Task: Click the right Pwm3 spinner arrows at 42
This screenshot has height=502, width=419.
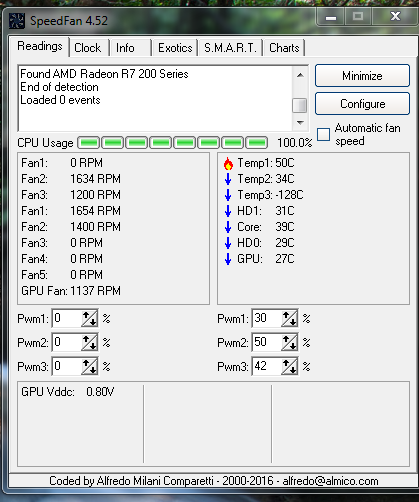Action: [289, 367]
